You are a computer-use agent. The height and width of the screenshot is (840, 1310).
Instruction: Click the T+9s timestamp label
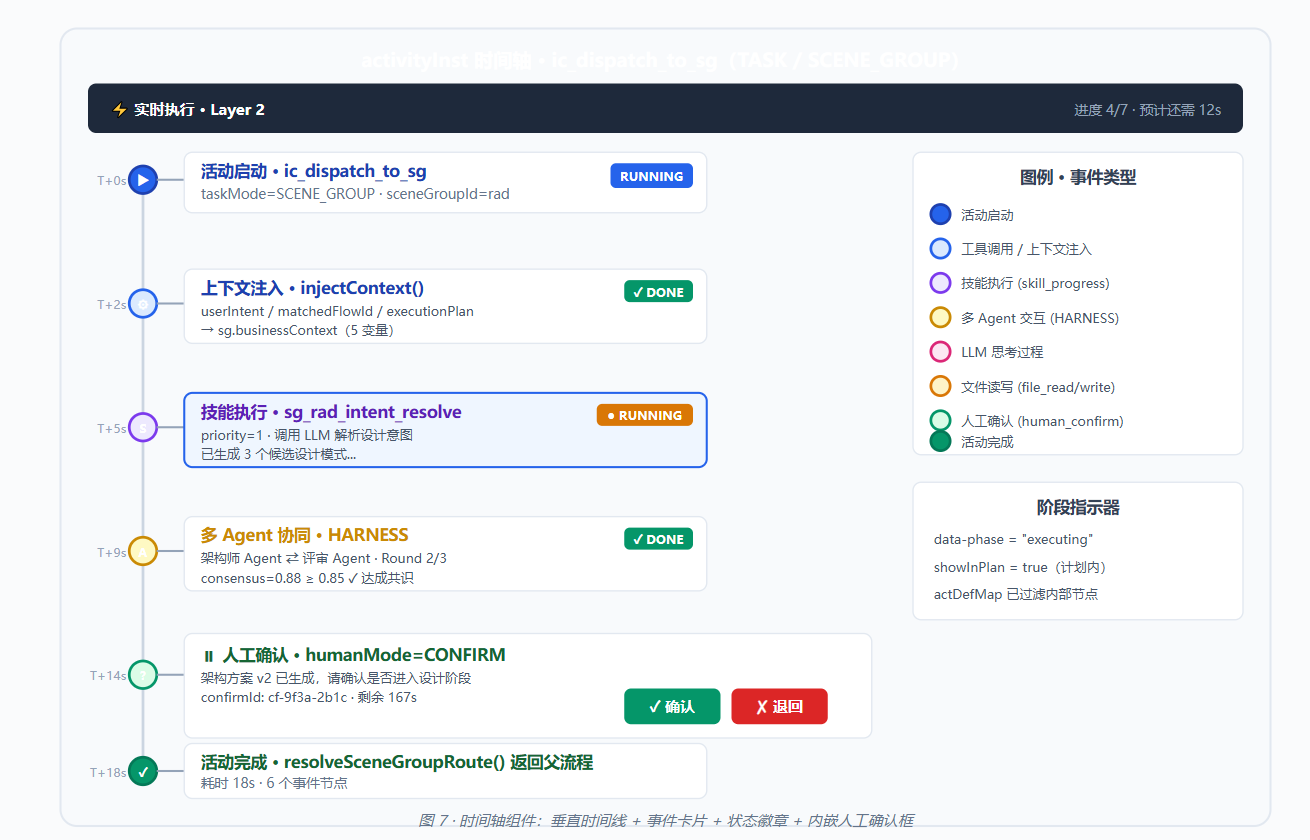click(x=111, y=552)
